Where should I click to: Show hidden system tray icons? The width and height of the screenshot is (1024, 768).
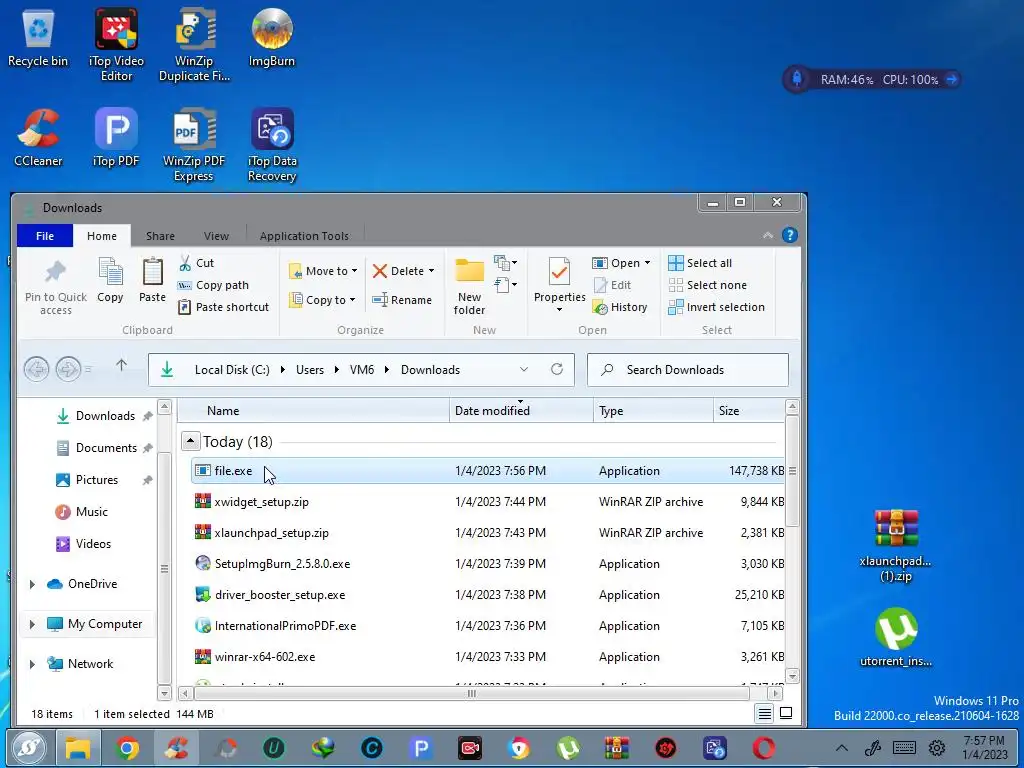tap(842, 748)
